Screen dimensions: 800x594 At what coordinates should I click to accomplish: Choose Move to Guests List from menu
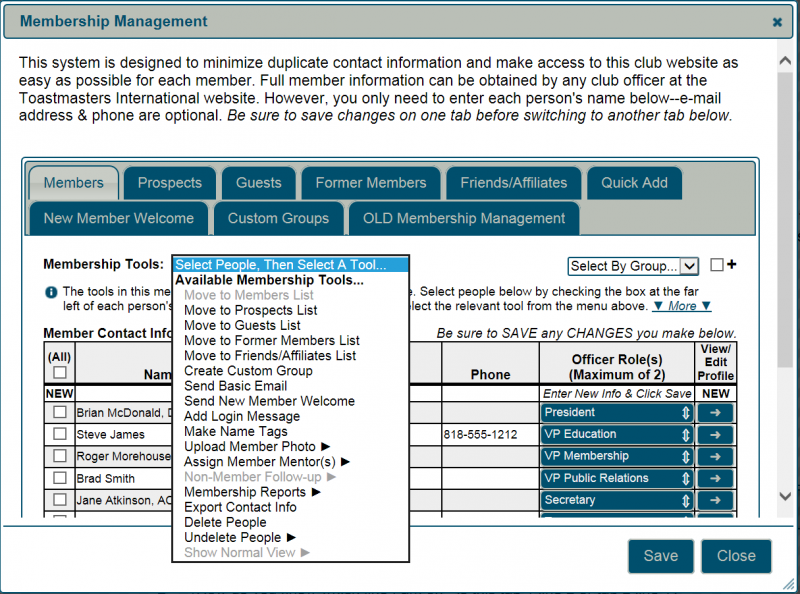tap(242, 325)
